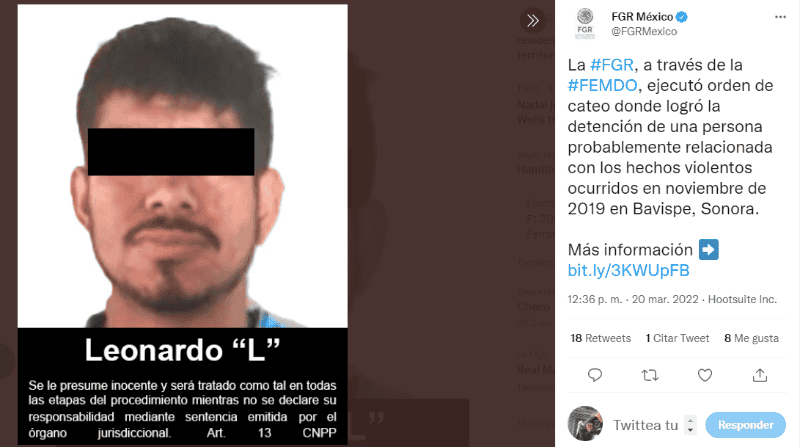This screenshot has width=800, height=447.
Task: View the 18 Retweets list
Action: [x=601, y=338]
